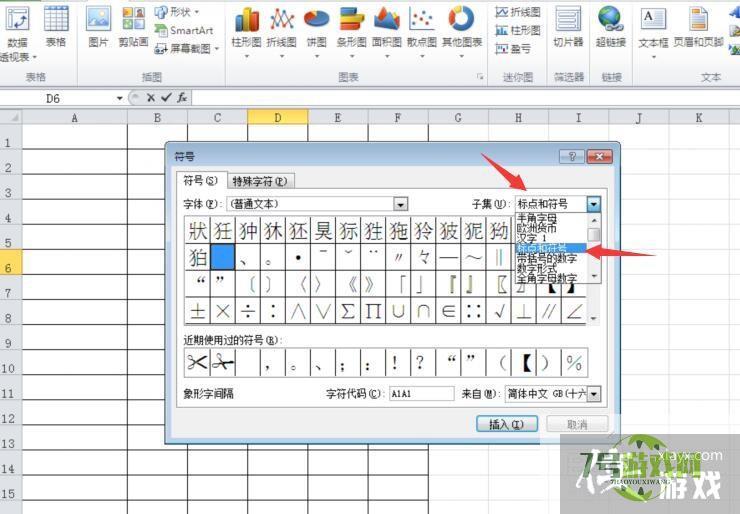Insert a pie chart 饼图

point(317,31)
